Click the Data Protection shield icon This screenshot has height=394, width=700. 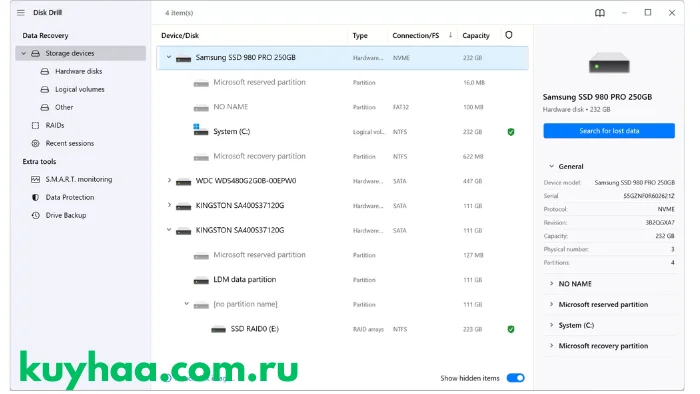(x=35, y=197)
